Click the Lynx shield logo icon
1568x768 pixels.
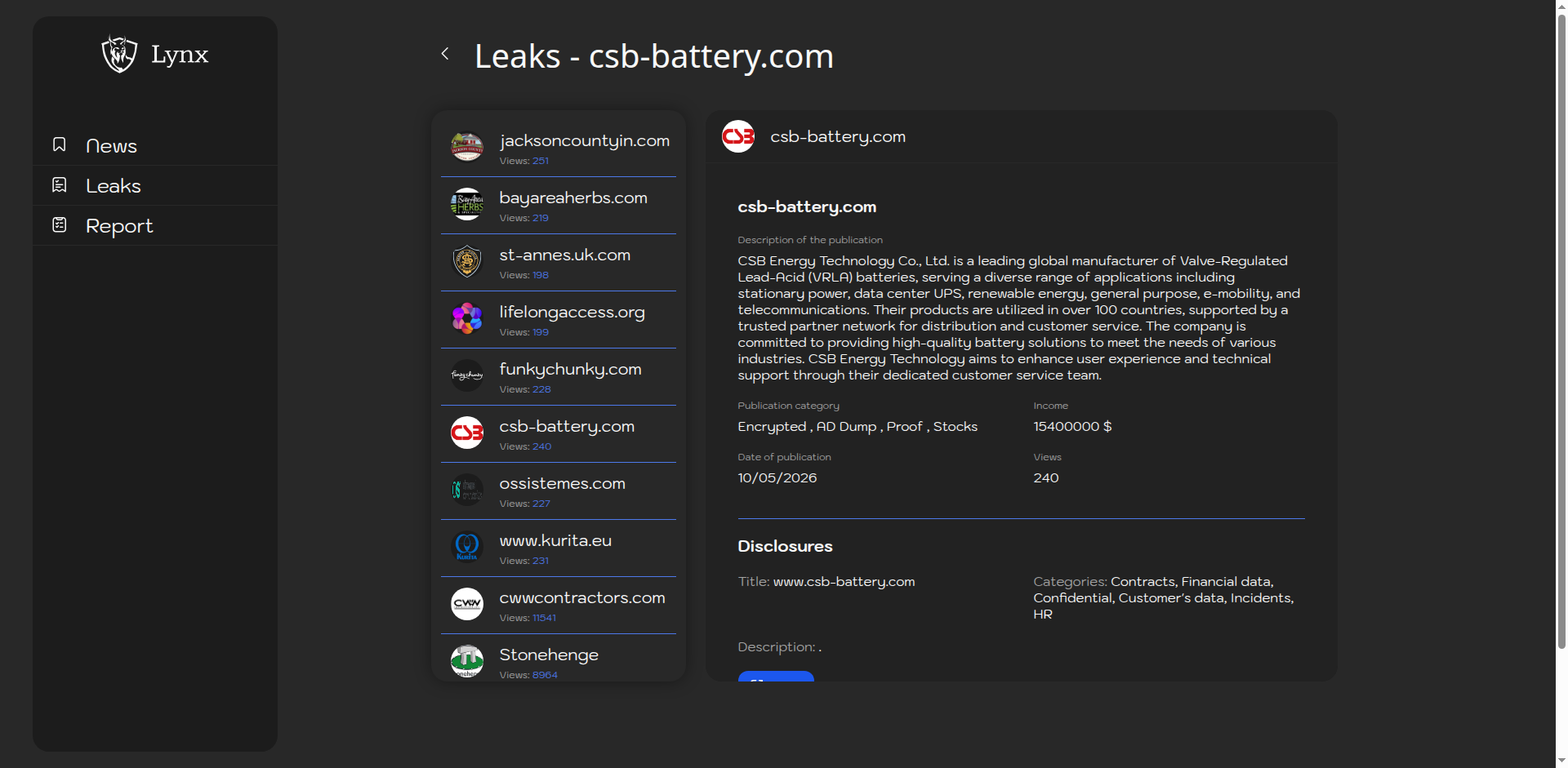tap(119, 54)
